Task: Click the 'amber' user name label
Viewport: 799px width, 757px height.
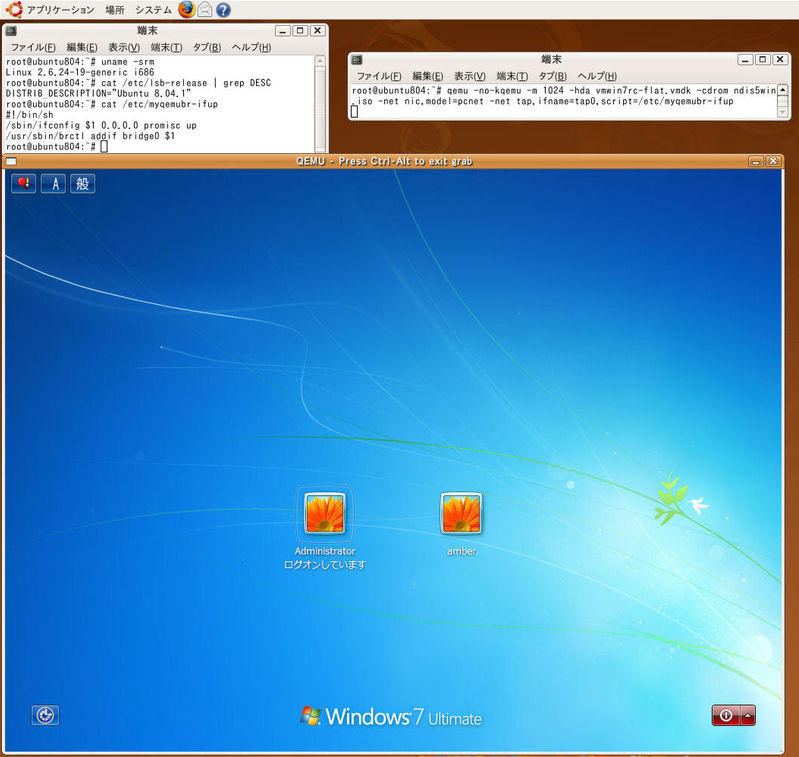Action: [461, 551]
